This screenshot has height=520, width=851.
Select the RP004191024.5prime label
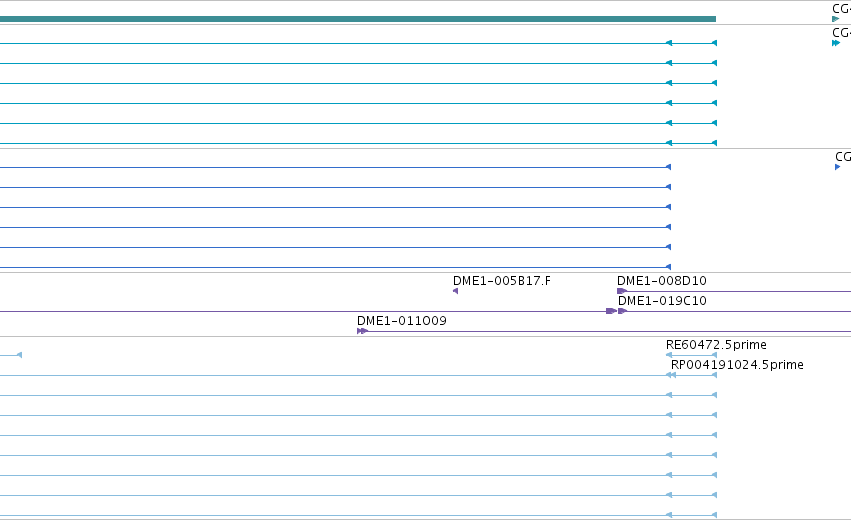tap(737, 365)
